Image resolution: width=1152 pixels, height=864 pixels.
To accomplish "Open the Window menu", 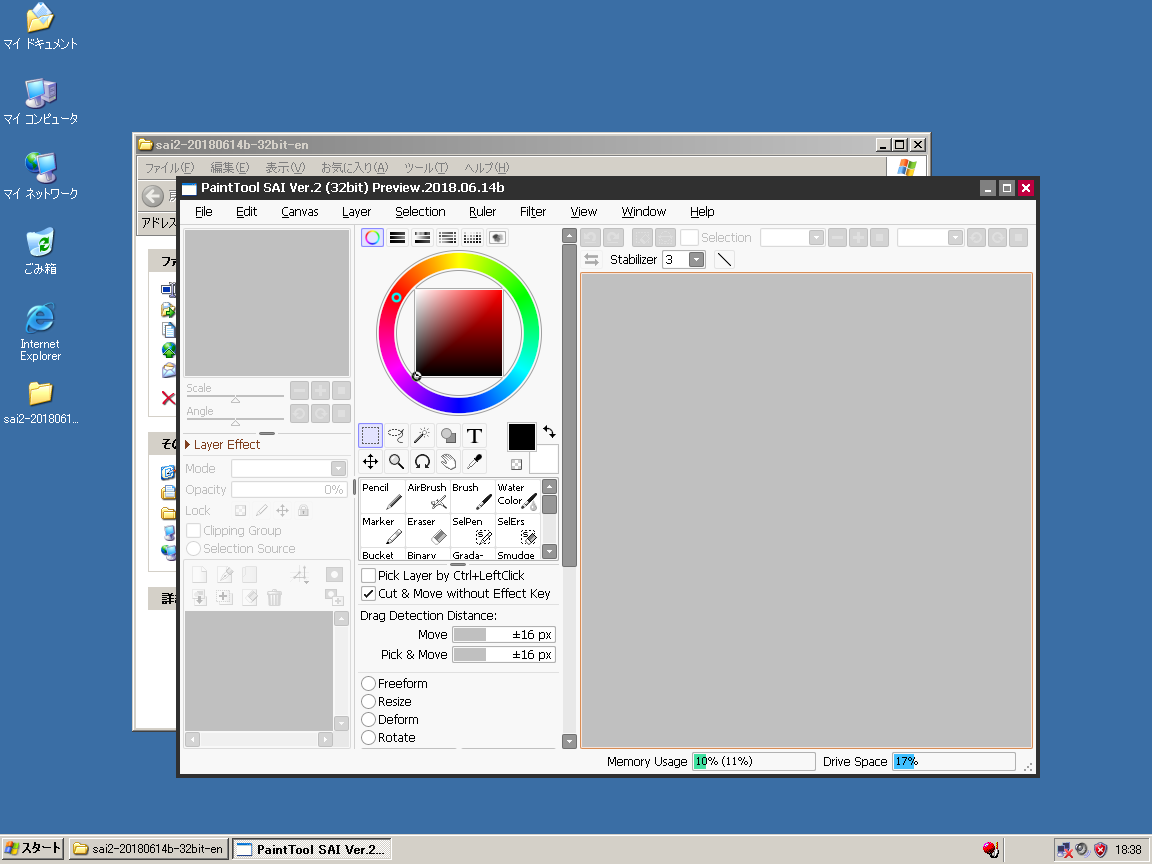I will (x=644, y=212).
